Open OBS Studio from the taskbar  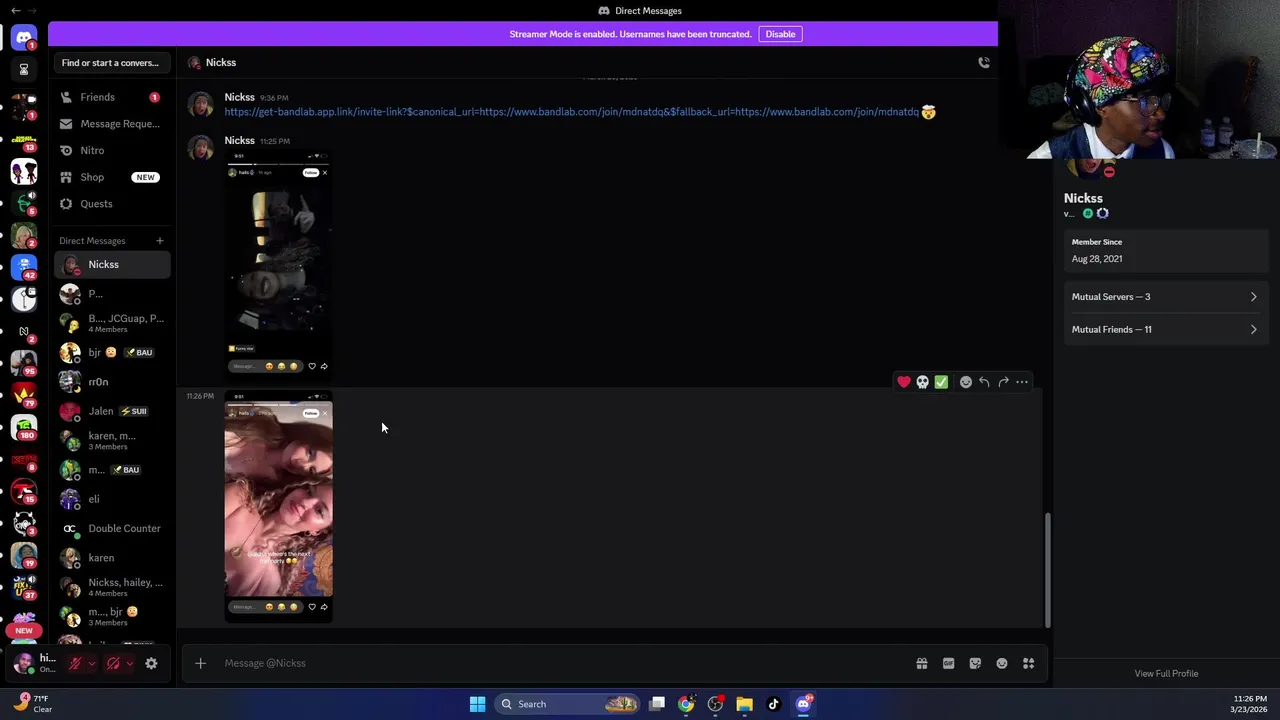(x=715, y=704)
